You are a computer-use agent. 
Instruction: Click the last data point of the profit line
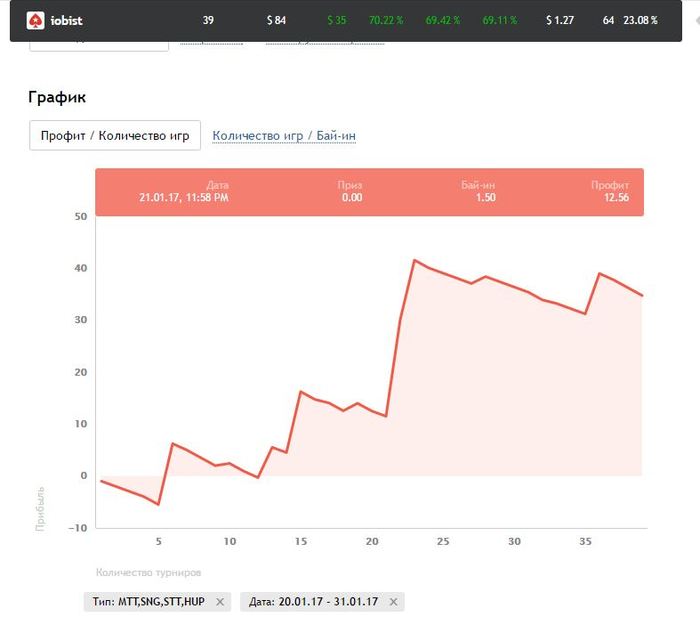[643, 296]
